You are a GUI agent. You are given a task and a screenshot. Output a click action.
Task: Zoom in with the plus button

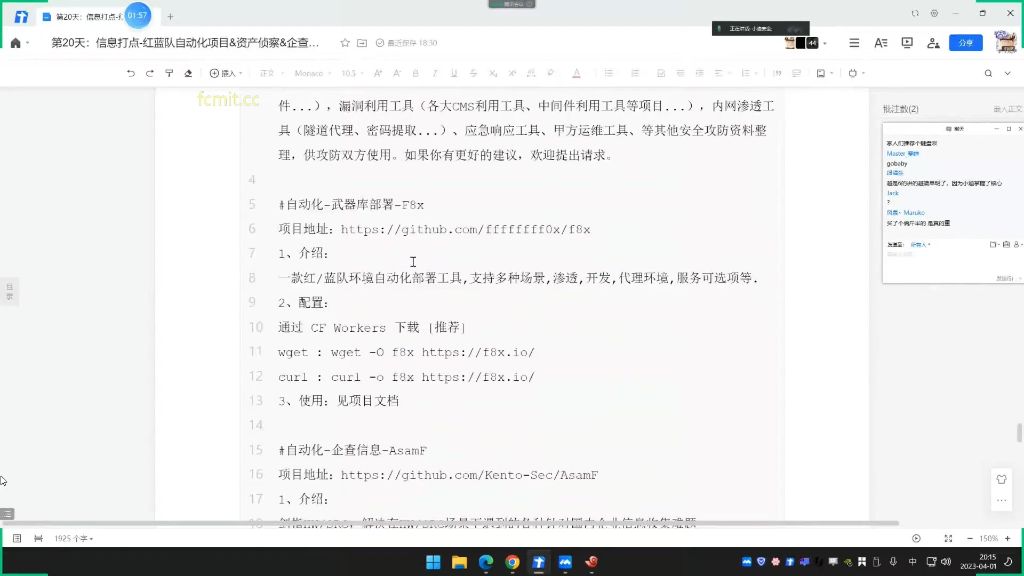(1008, 539)
